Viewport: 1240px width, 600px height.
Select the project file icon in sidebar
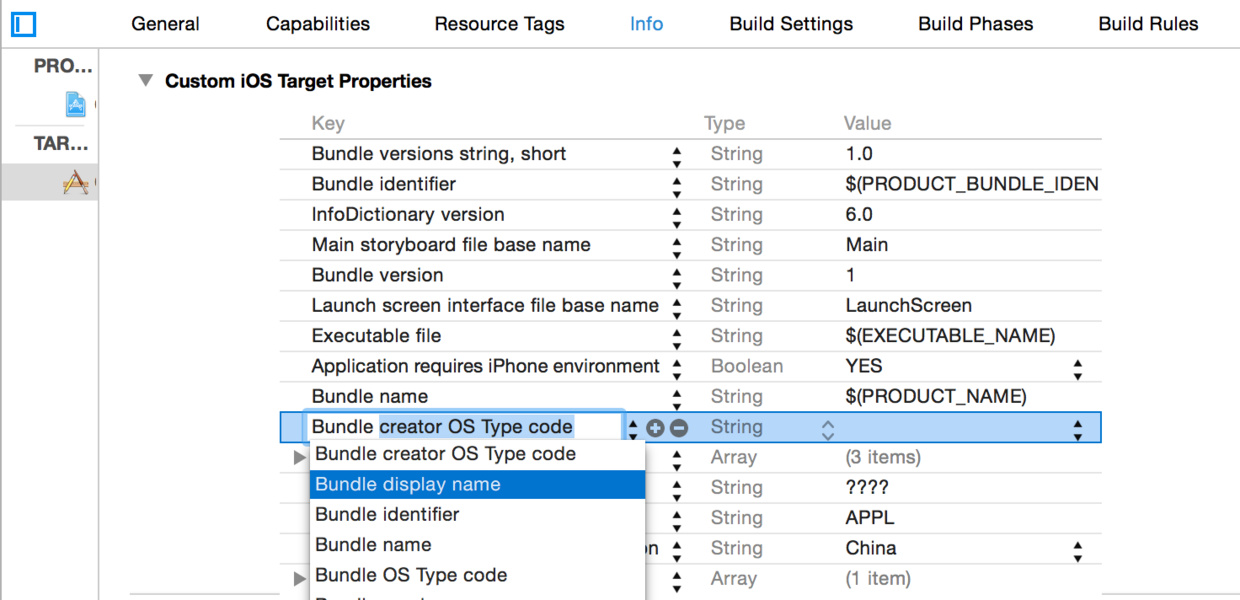pos(76,103)
